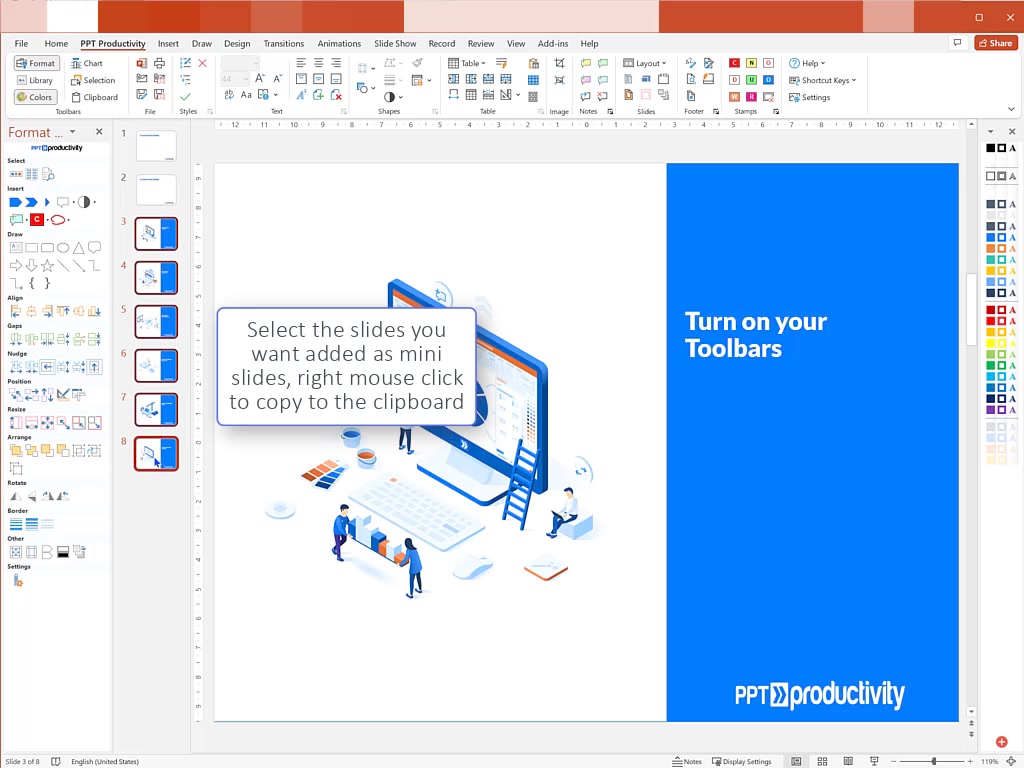This screenshot has width=1024, height=768.
Task: Toggle the Format toolbar button
Action: (37, 63)
